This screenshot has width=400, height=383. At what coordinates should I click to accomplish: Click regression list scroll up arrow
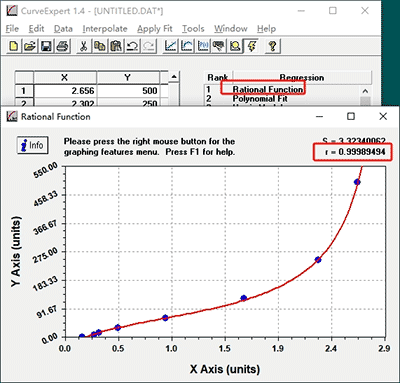pos(365,91)
